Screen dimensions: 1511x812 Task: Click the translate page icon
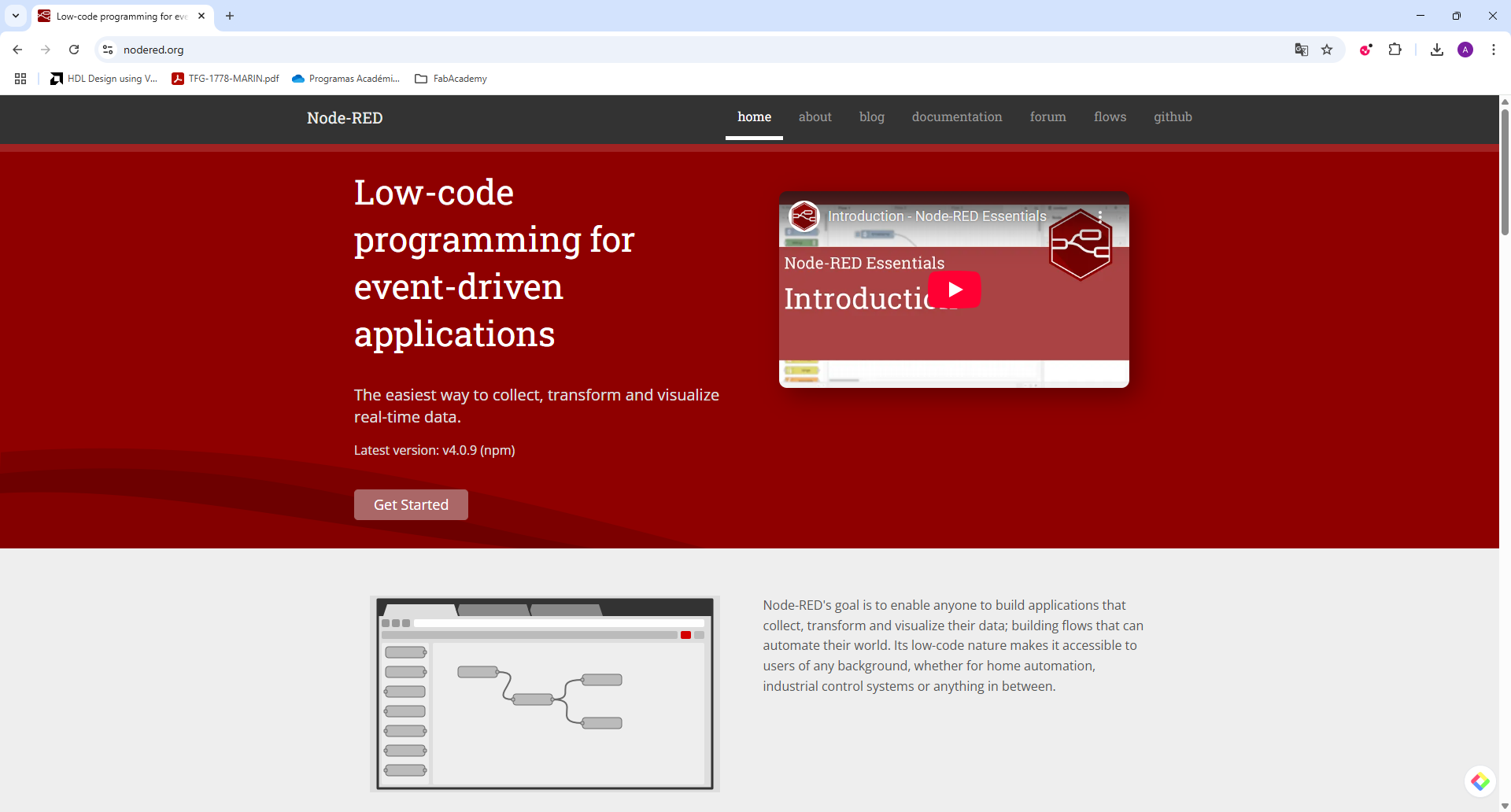click(1302, 50)
